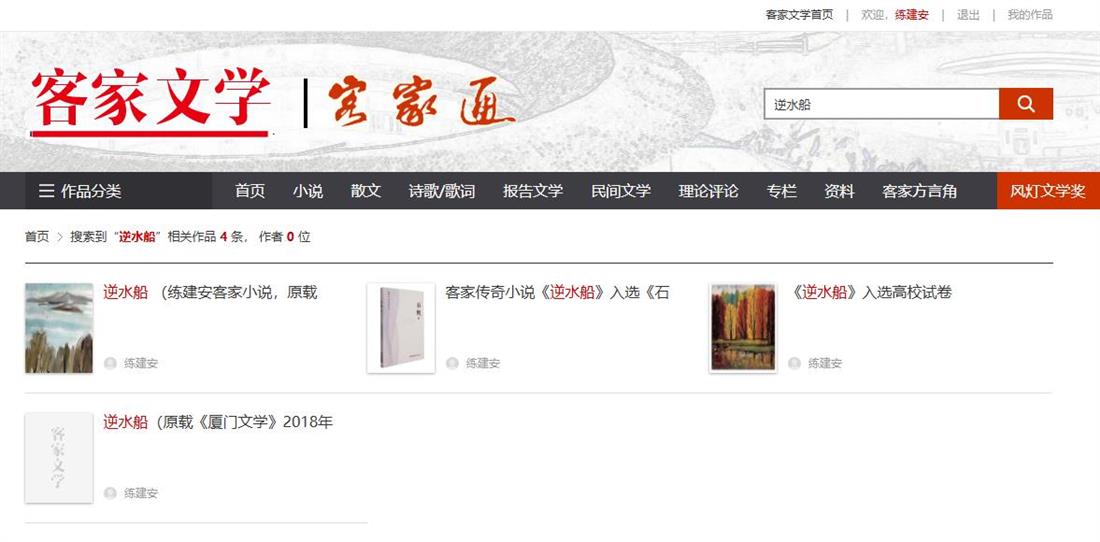Open the gray 客家文学 placeholder thumbnail
Viewport: 1100px width, 542px height.
click(x=59, y=457)
